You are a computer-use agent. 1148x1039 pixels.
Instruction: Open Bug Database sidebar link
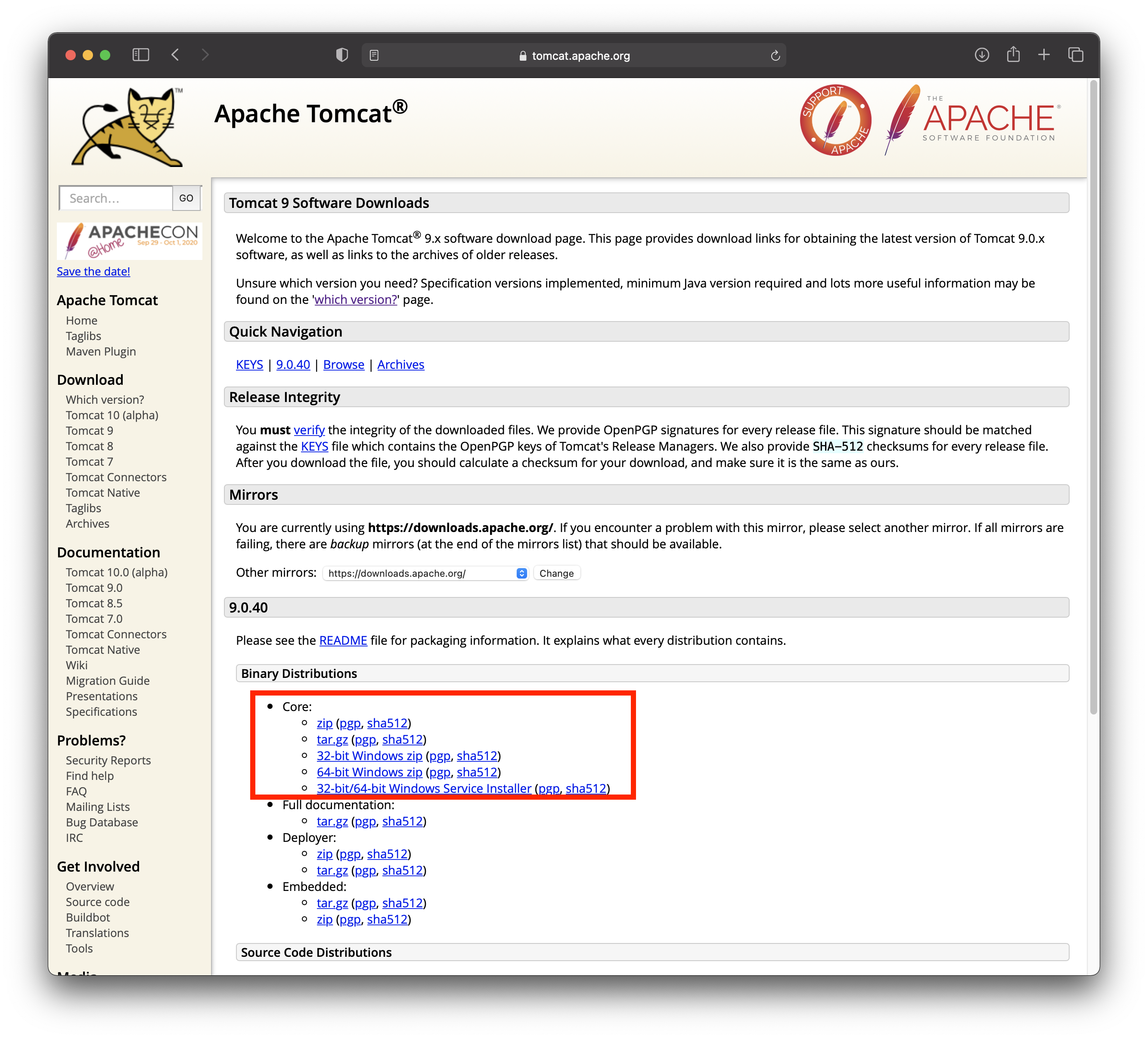click(x=102, y=822)
